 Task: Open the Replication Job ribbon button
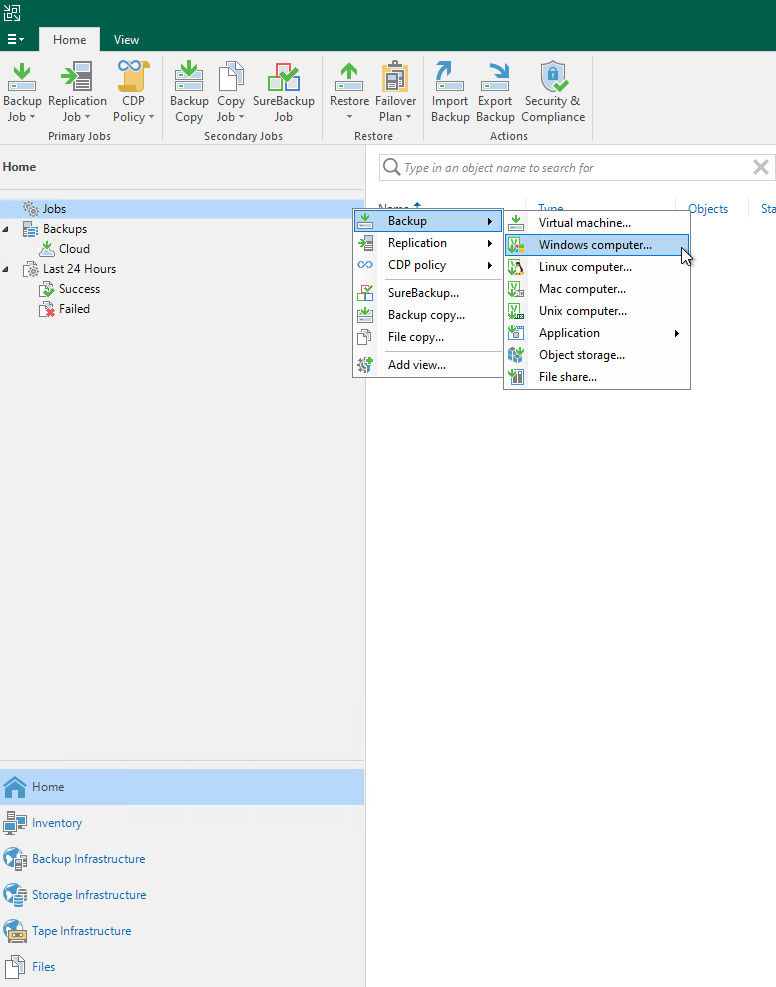click(77, 92)
